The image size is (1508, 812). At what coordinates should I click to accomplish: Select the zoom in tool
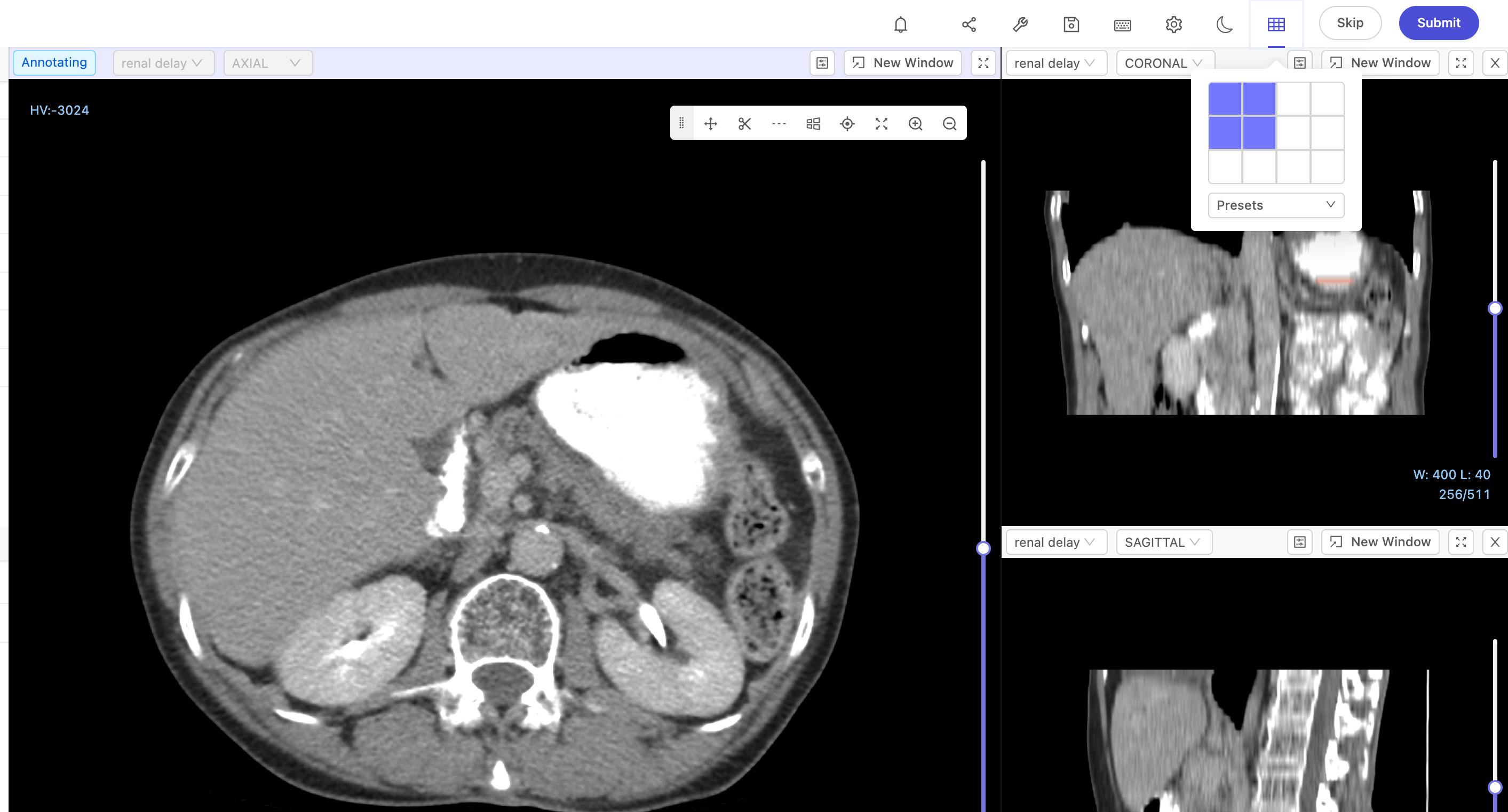[x=914, y=123]
